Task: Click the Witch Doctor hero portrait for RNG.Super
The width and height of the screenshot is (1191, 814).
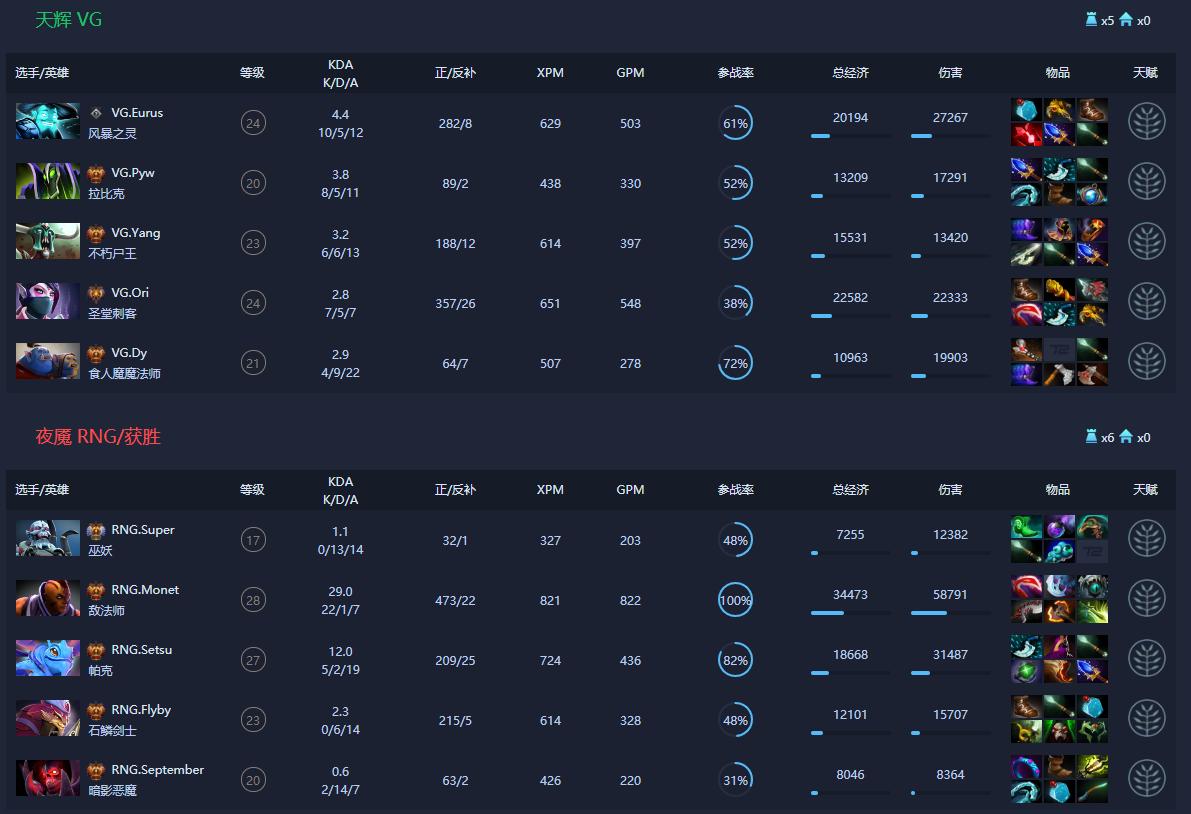Action: pyautogui.click(x=45, y=538)
